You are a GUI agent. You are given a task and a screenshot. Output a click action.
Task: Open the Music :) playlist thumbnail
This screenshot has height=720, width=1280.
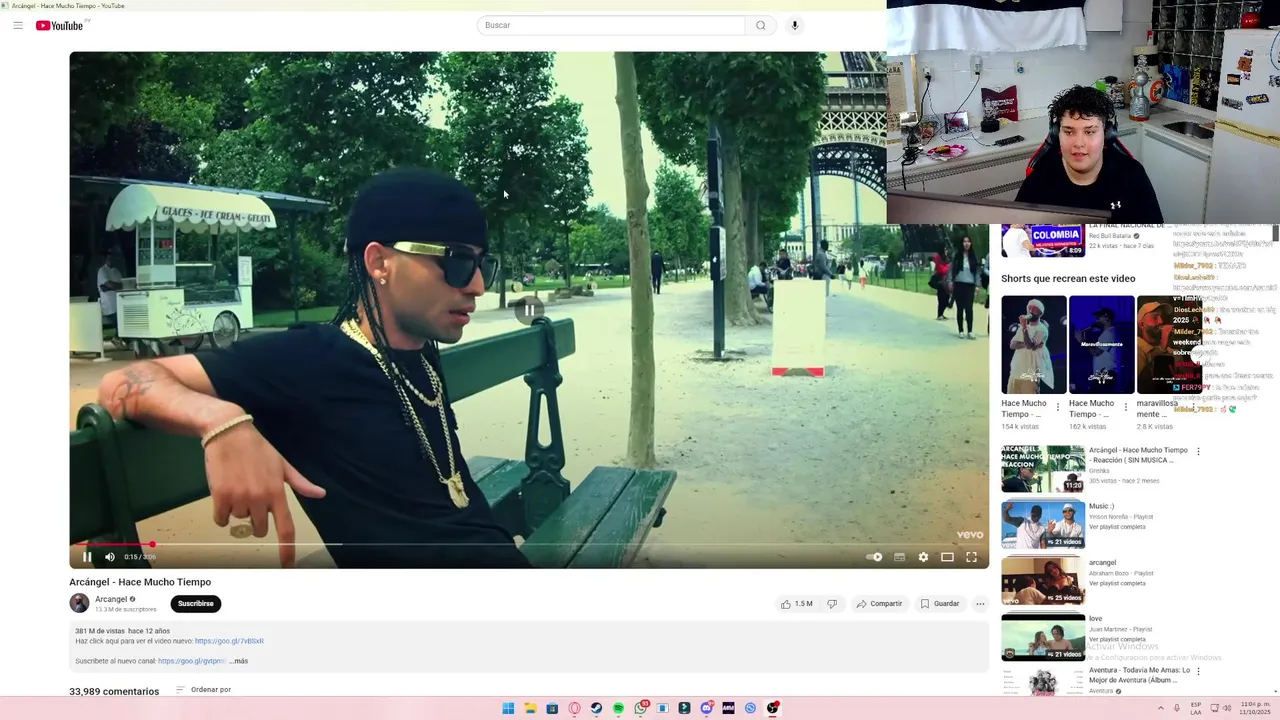[1043, 525]
